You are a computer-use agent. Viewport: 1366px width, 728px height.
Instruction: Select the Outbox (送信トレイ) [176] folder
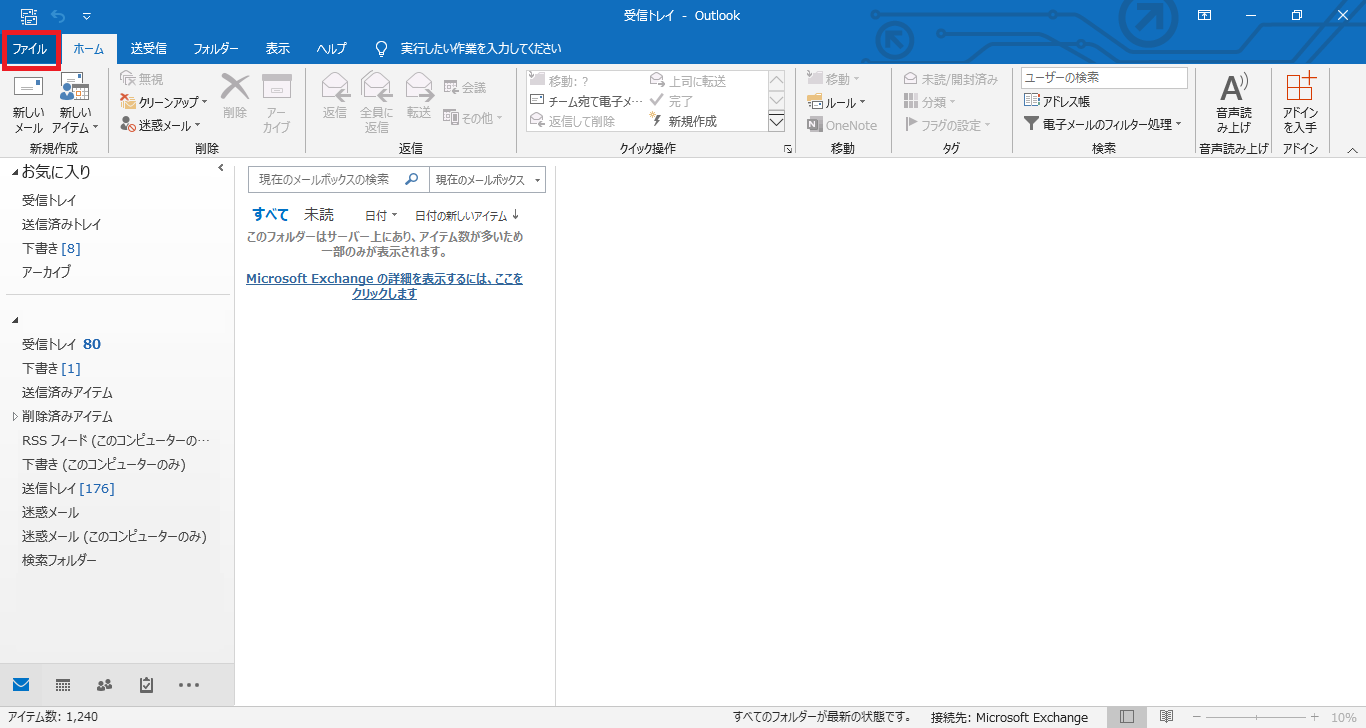coord(68,488)
